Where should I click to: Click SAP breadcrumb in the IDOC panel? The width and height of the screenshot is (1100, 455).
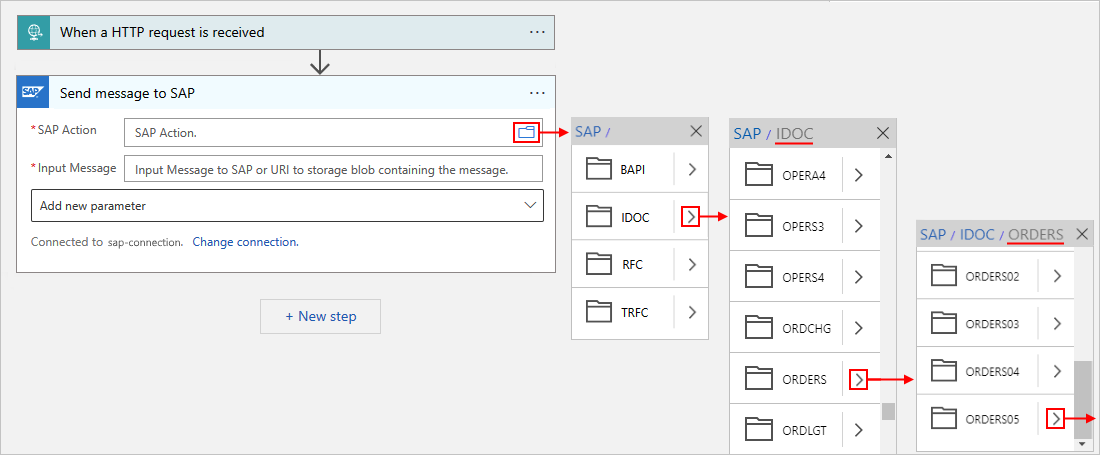747,133
